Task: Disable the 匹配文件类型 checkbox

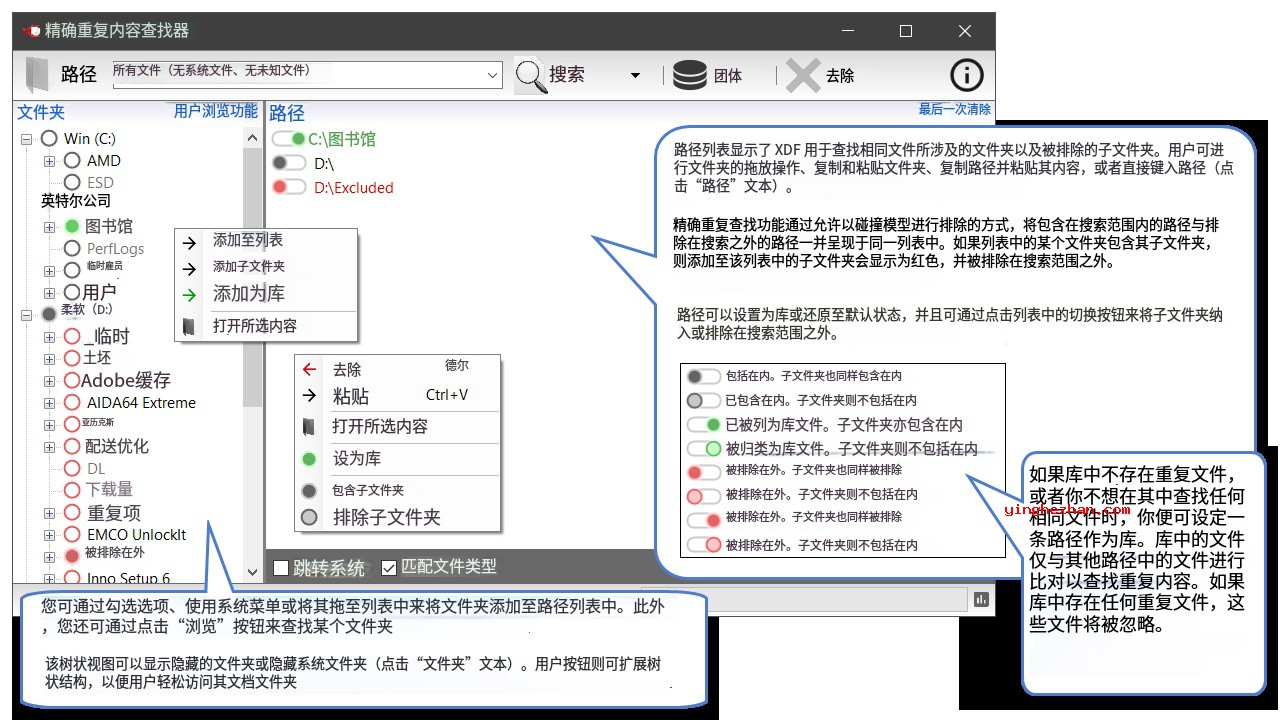Action: [x=389, y=567]
